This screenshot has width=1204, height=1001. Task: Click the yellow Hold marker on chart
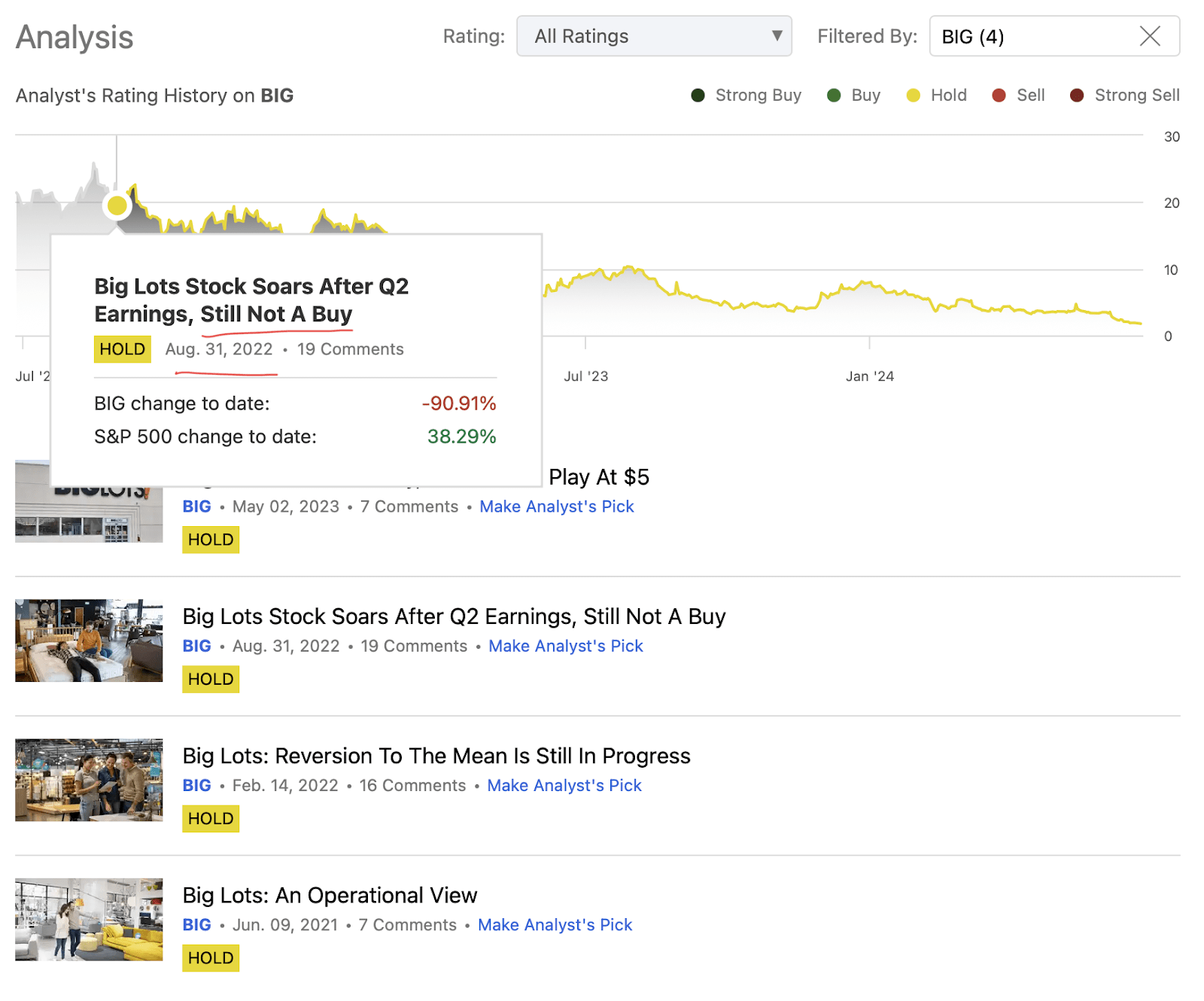point(117,205)
